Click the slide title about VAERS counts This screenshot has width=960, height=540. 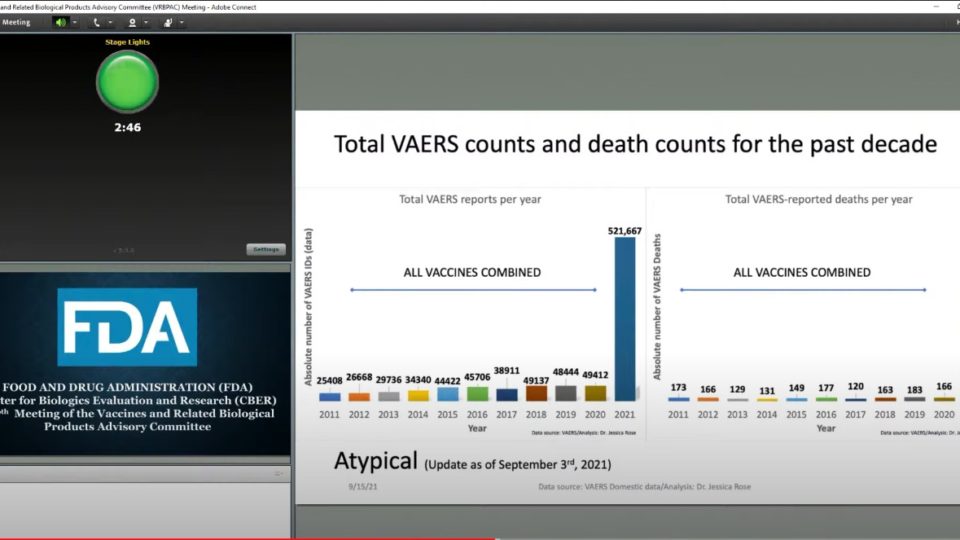coord(635,144)
